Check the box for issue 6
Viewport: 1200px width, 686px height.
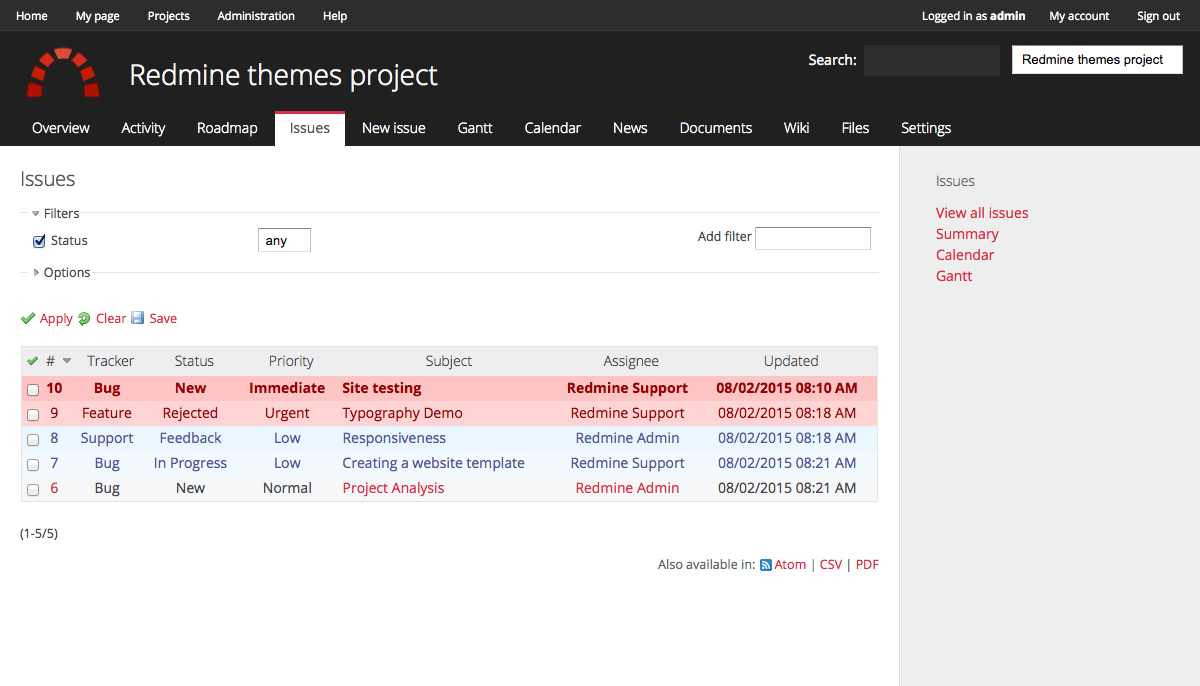pos(33,489)
